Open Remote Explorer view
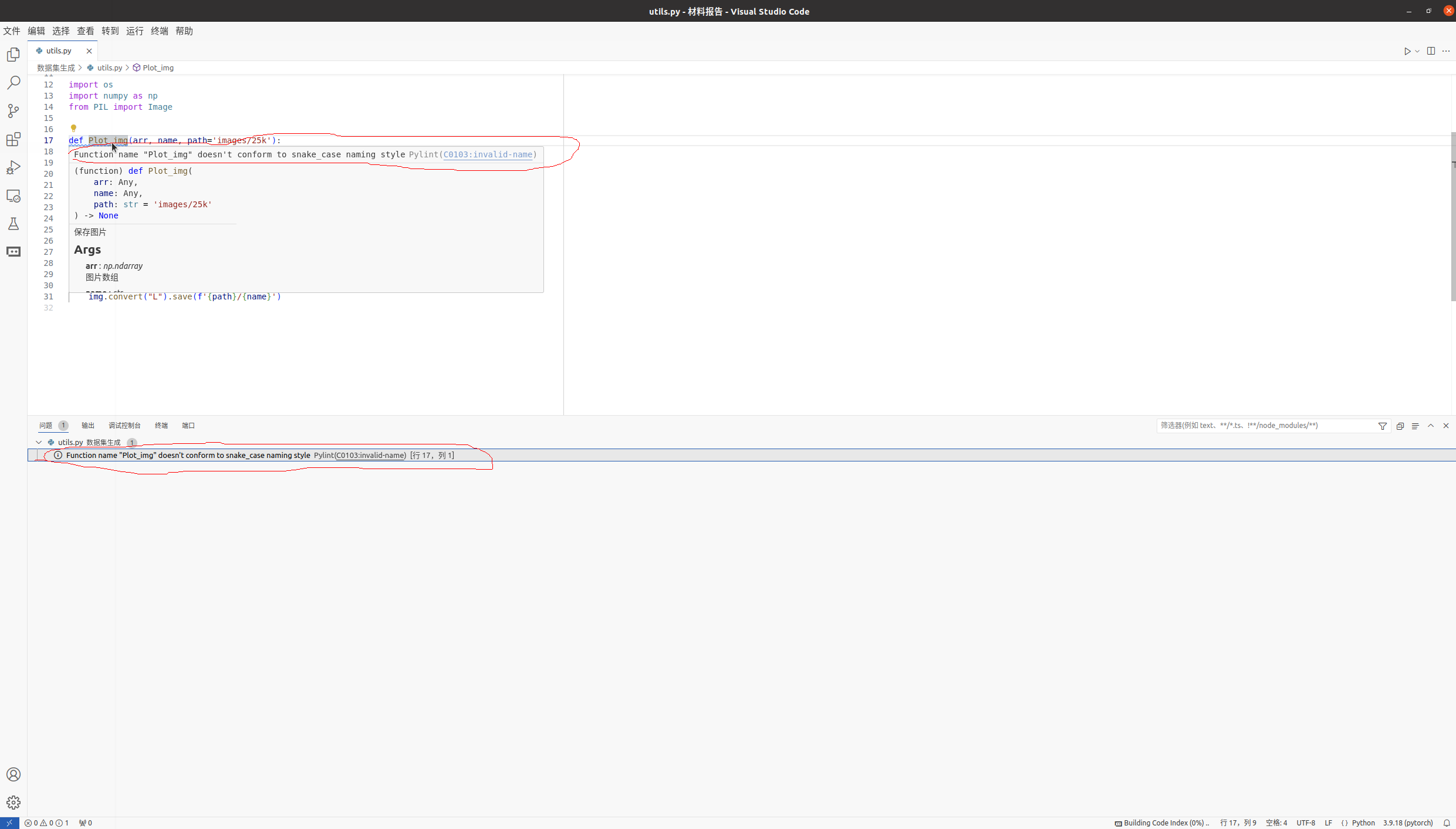 point(13,196)
